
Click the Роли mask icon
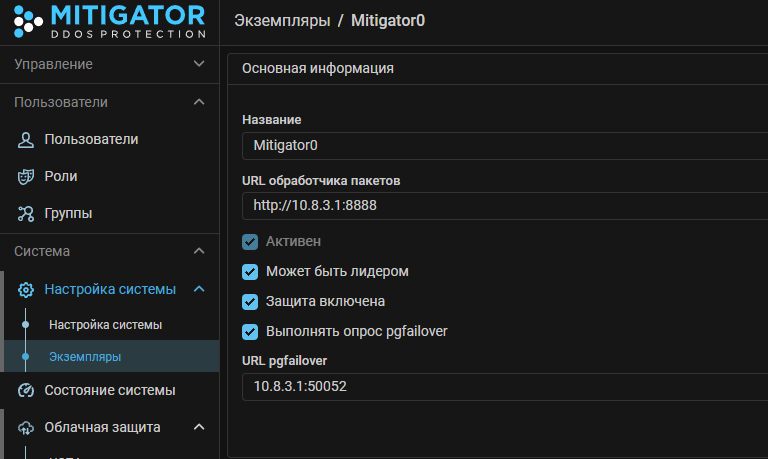(27, 176)
